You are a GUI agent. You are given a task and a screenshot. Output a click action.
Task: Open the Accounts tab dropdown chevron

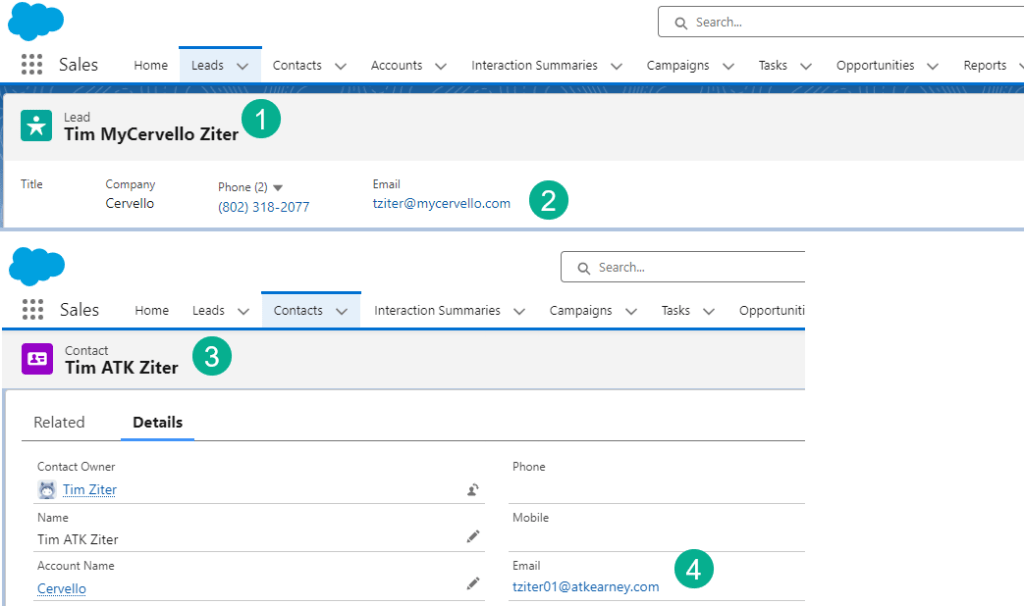(x=440, y=66)
